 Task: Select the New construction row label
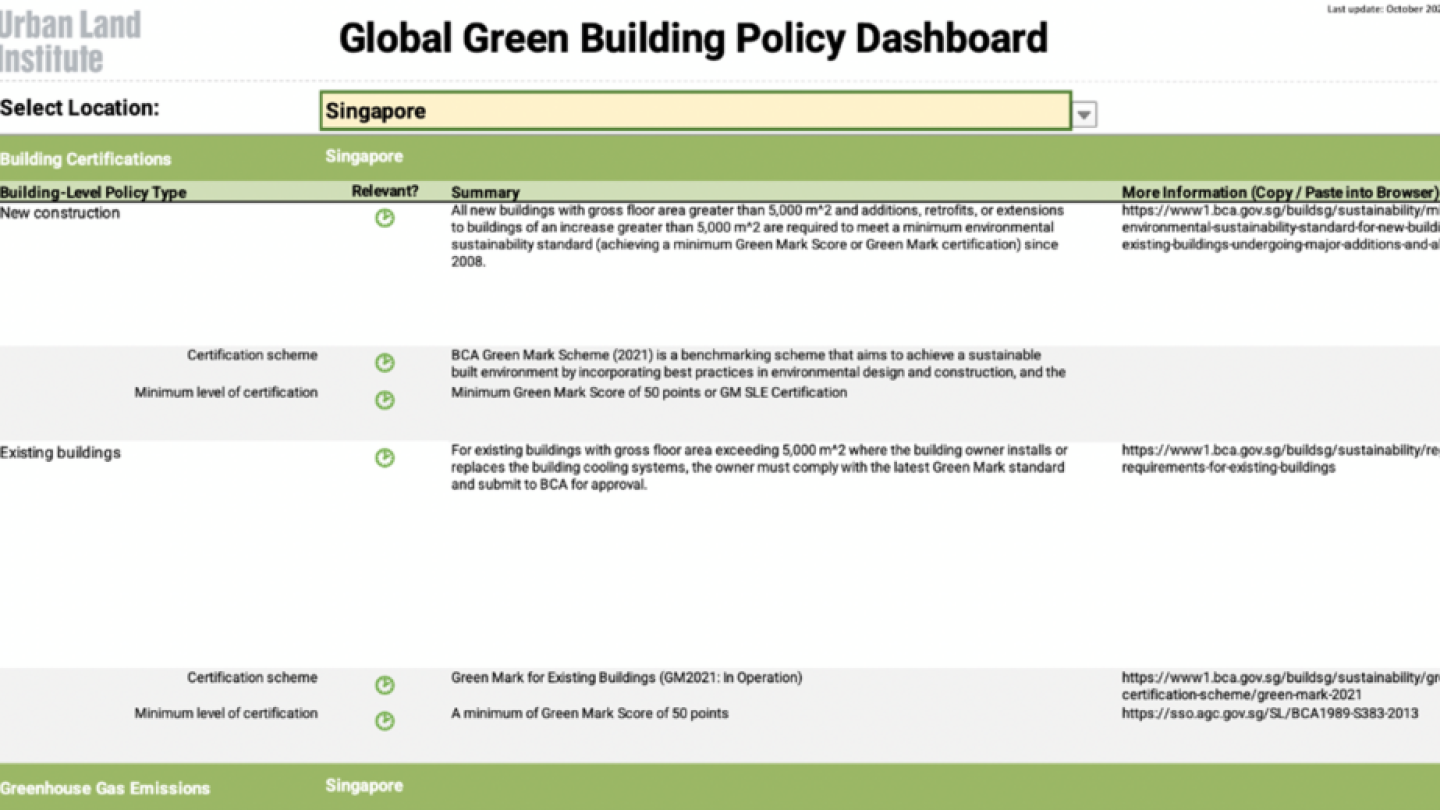tap(60, 213)
